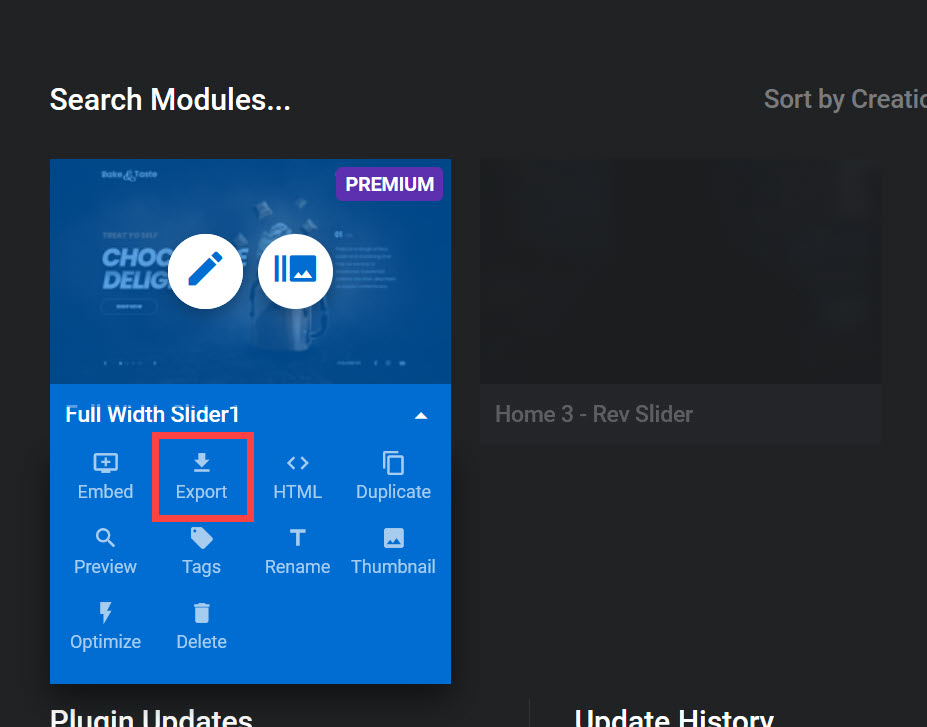The image size is (927, 727).
Task: Click the Home 3 - Rev Slider title
Action: (x=594, y=414)
